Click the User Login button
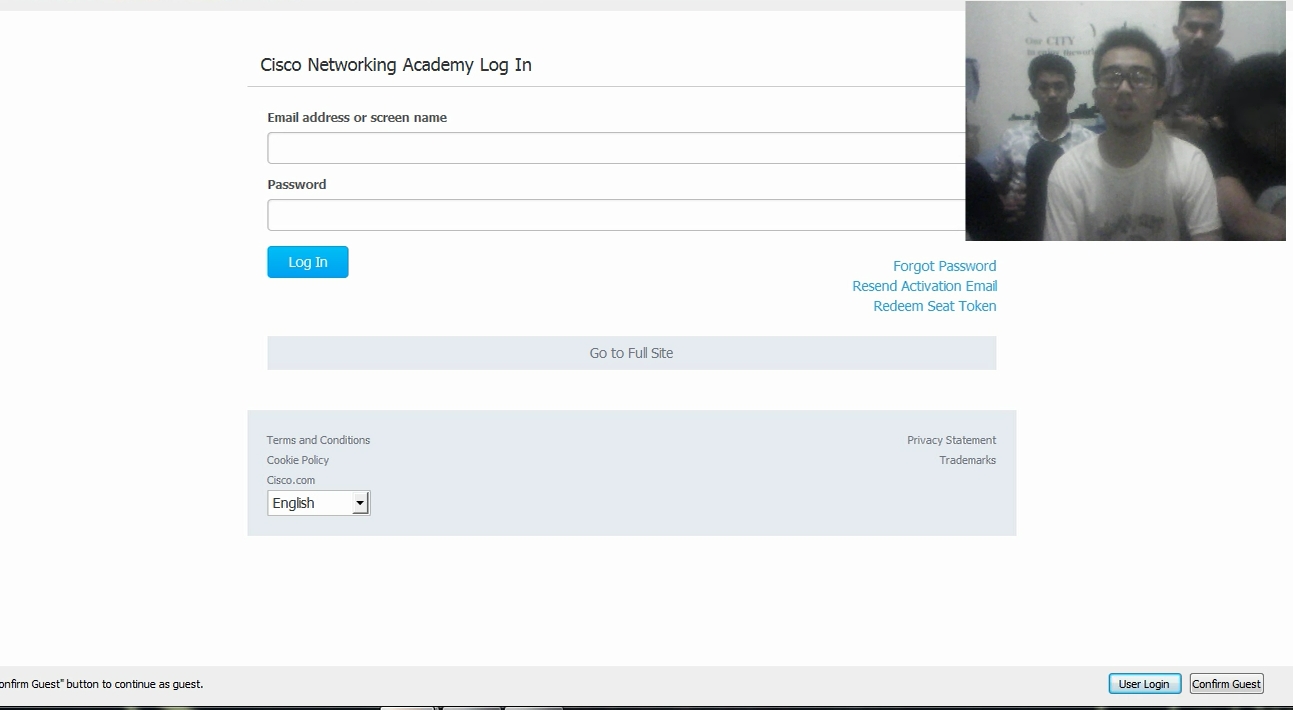The height and width of the screenshot is (710, 1293). point(1144,684)
